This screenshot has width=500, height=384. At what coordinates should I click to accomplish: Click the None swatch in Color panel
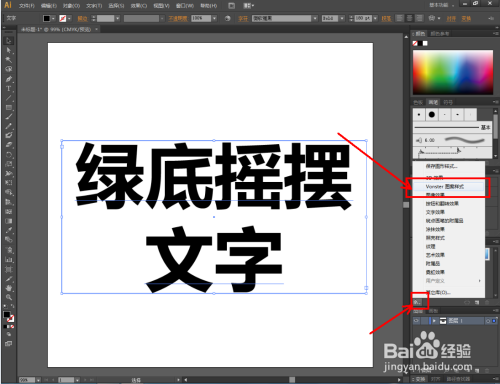click(415, 43)
